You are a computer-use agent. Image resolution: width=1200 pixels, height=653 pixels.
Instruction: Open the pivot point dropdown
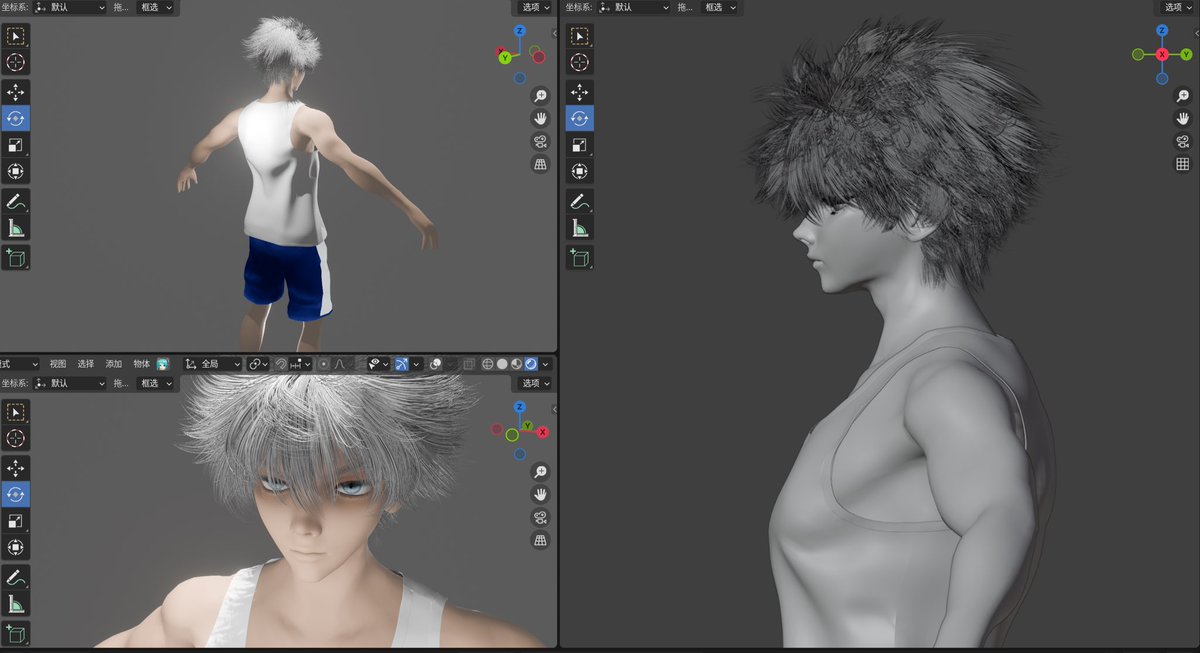click(259, 364)
